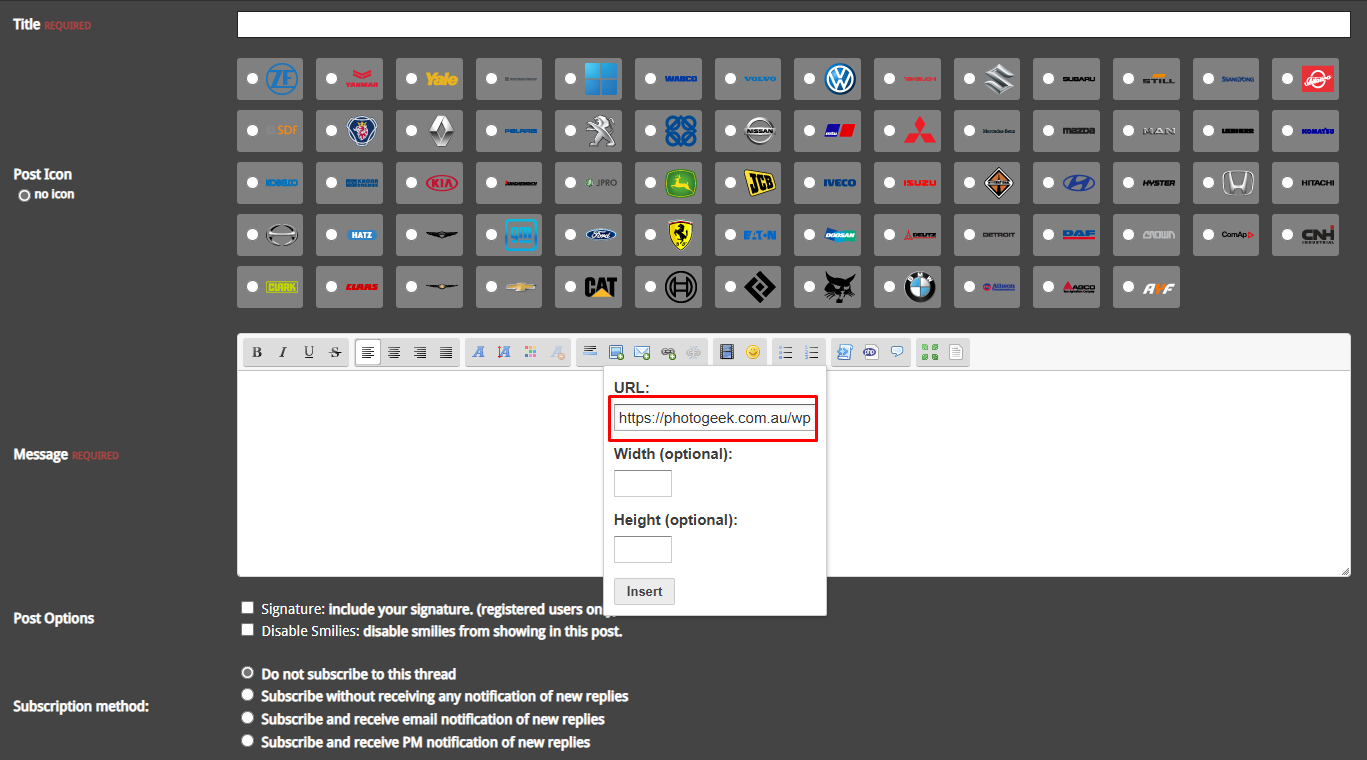Image resolution: width=1367 pixels, height=760 pixels.
Task: Open the font color palette
Action: point(531,352)
